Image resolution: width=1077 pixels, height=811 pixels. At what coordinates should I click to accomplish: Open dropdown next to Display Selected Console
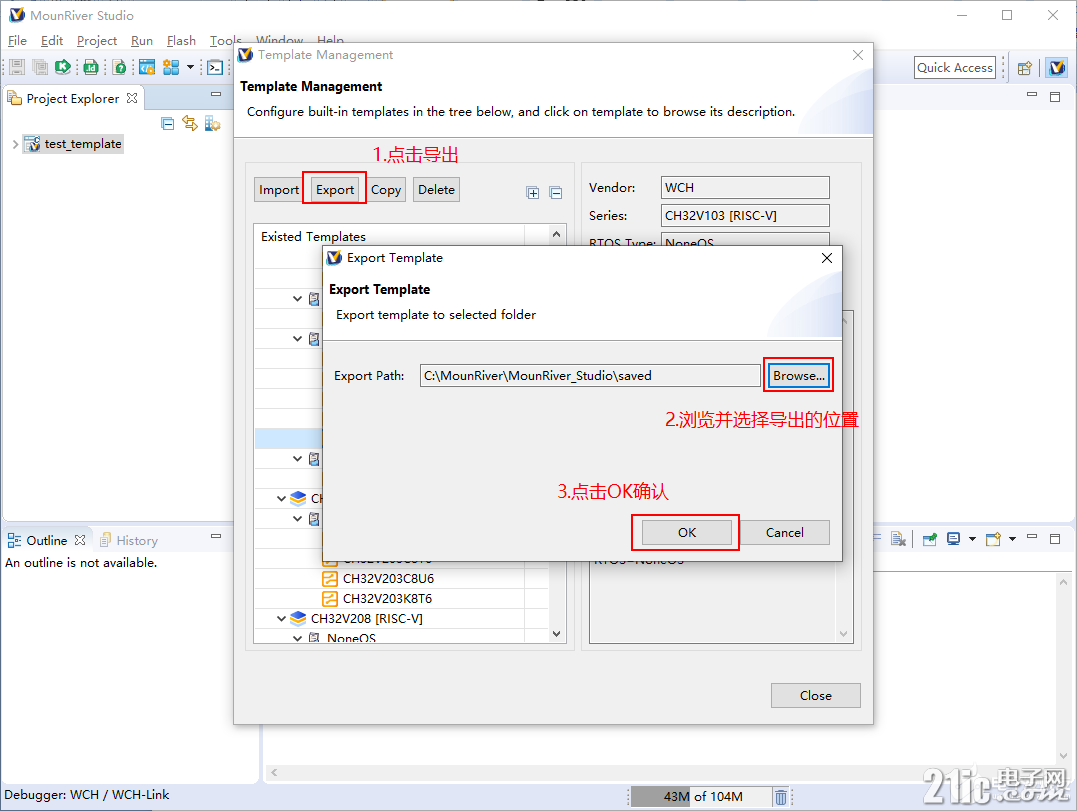(x=972, y=539)
